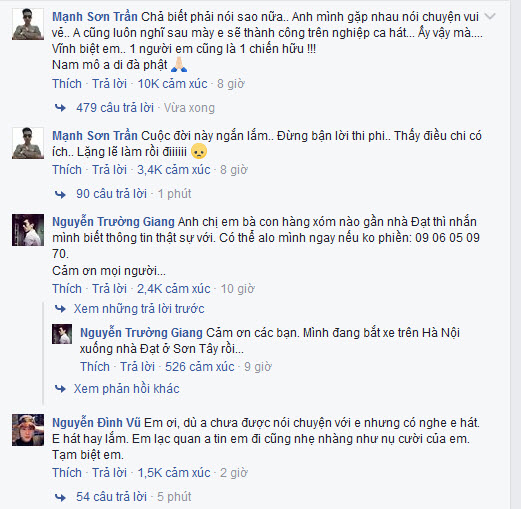Click the reply arrow icon beside 90 câu trả lời
Screen dimensions: 521x509
pos(60,194)
